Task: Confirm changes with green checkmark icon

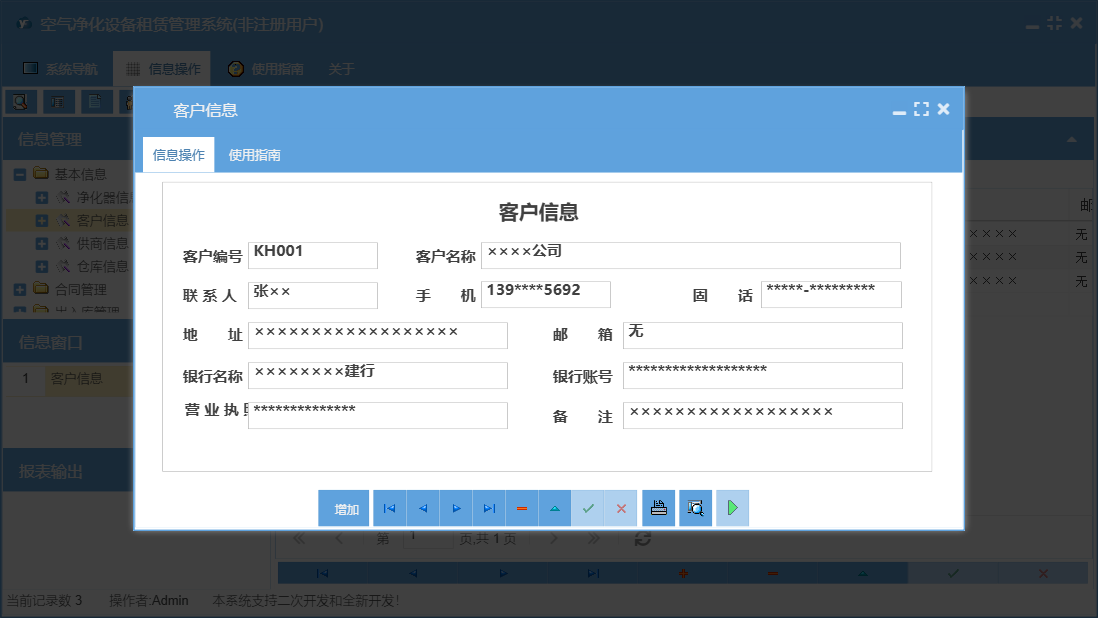Action: pyautogui.click(x=588, y=508)
